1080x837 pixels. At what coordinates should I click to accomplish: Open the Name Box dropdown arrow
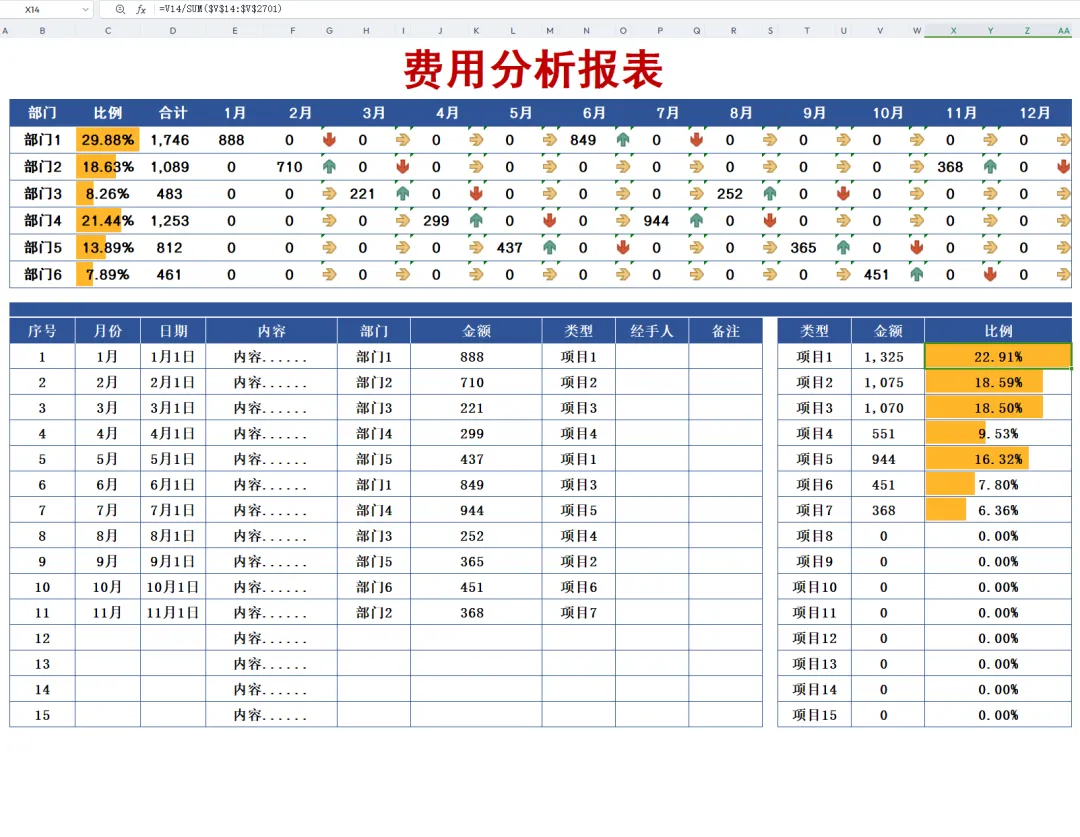pos(85,10)
